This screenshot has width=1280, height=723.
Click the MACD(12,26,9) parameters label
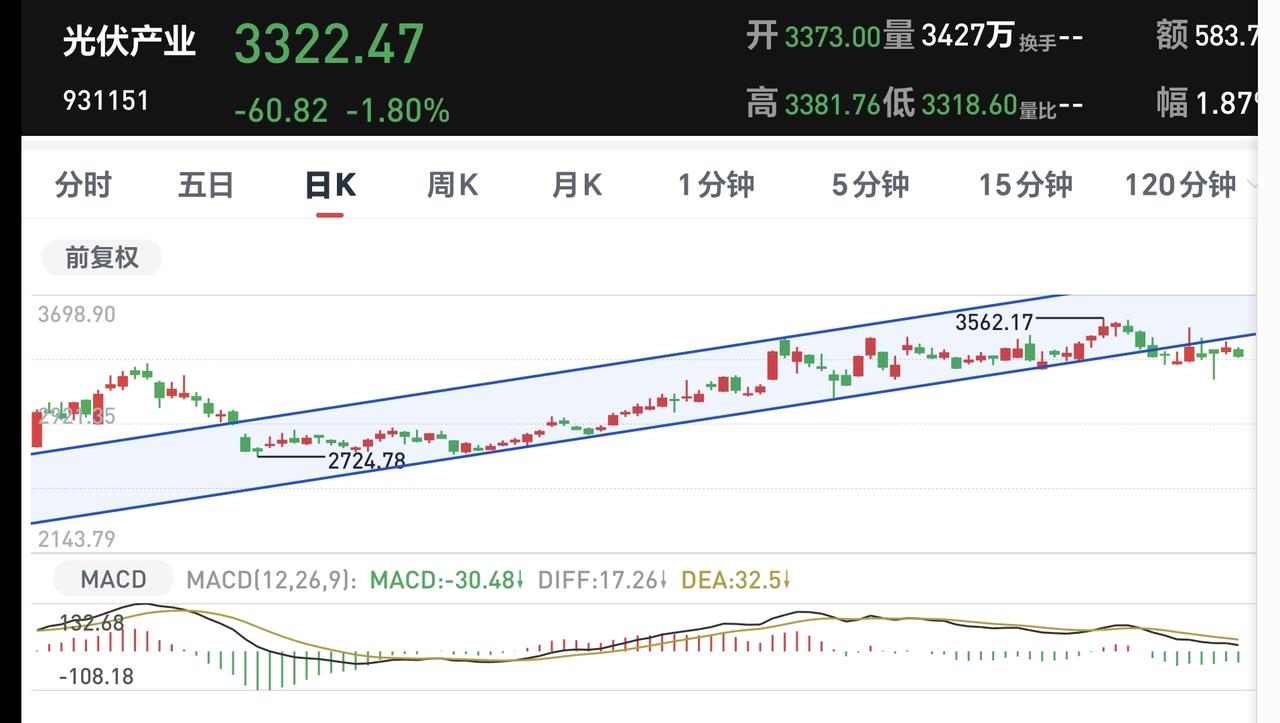tap(272, 580)
